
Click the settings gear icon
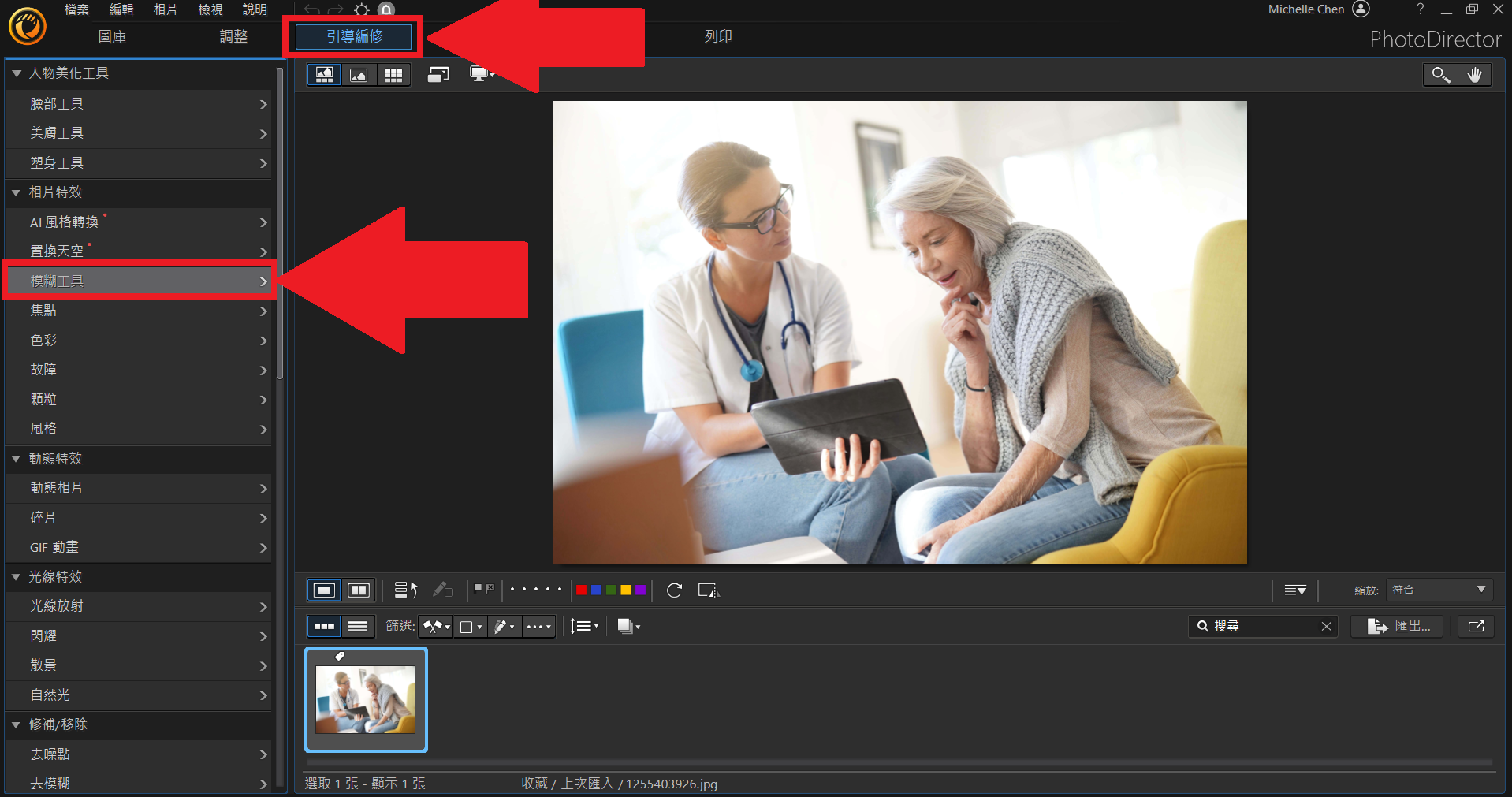click(361, 9)
